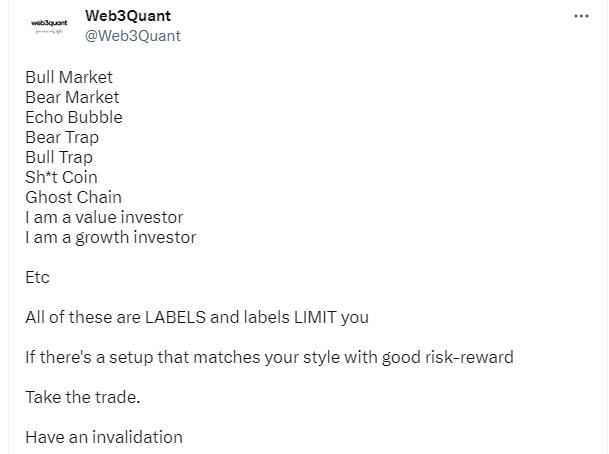This screenshot has height=454, width=609.
Task: Click the word "risk-reward"
Action: (x=469, y=357)
